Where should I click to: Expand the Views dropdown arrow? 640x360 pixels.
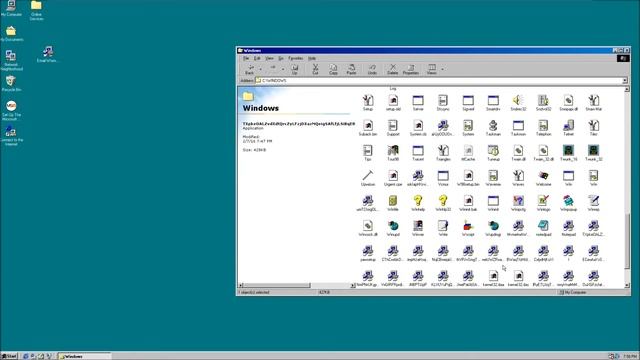[x=442, y=69]
